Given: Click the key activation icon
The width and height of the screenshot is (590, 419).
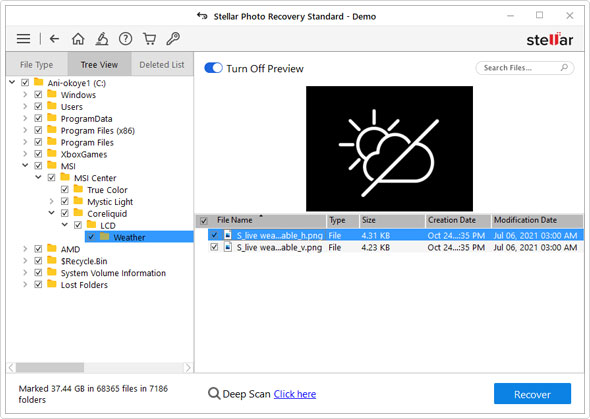Looking at the screenshot, I should [173, 39].
